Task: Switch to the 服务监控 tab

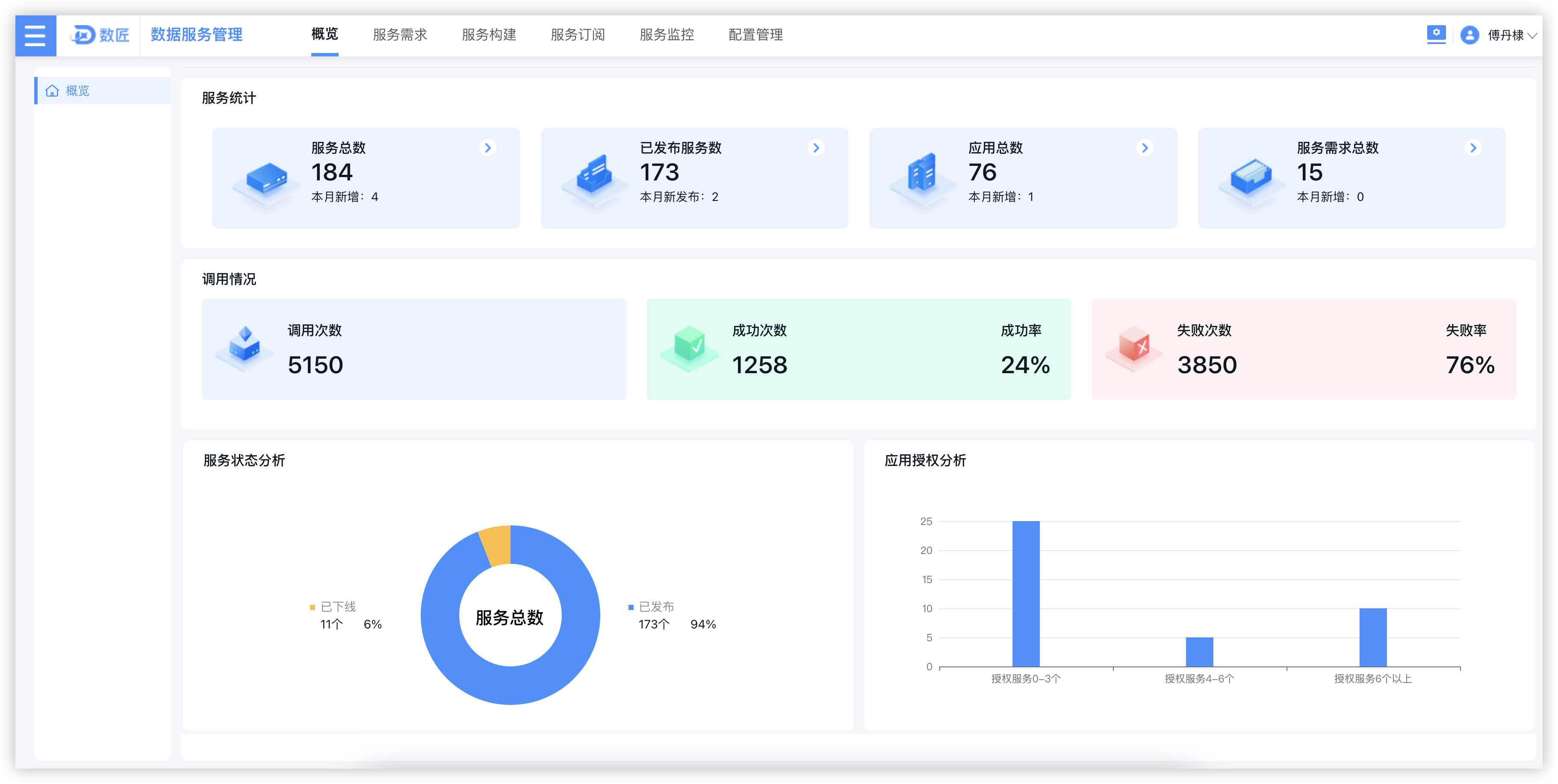Action: click(667, 35)
